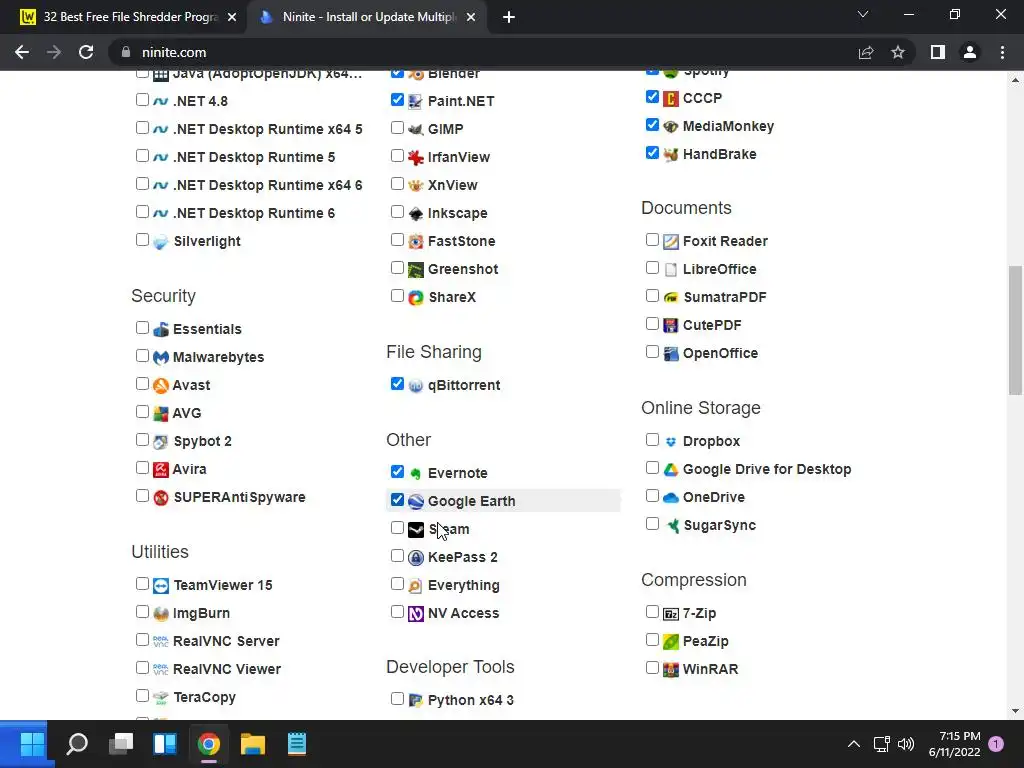Click the scrollbar down arrow
Screen dimensions: 1024x768
click(x=1015, y=711)
